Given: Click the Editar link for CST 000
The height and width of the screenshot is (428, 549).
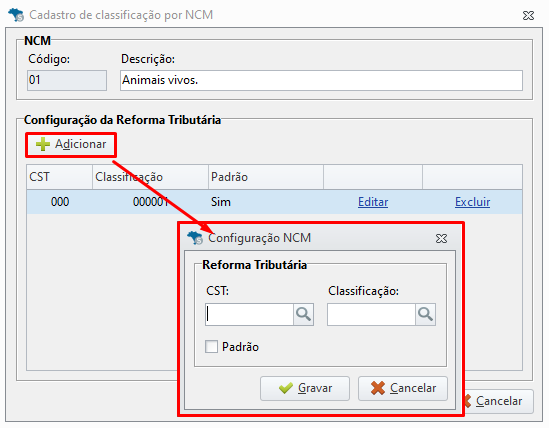Looking at the screenshot, I should tap(373, 202).
